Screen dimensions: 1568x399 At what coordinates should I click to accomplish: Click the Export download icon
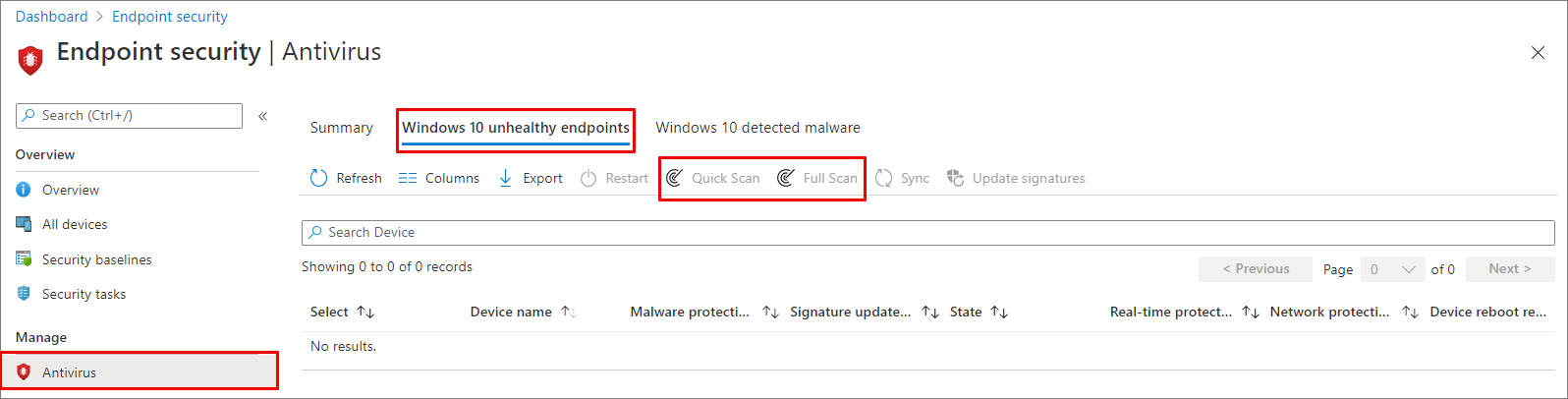pos(505,178)
